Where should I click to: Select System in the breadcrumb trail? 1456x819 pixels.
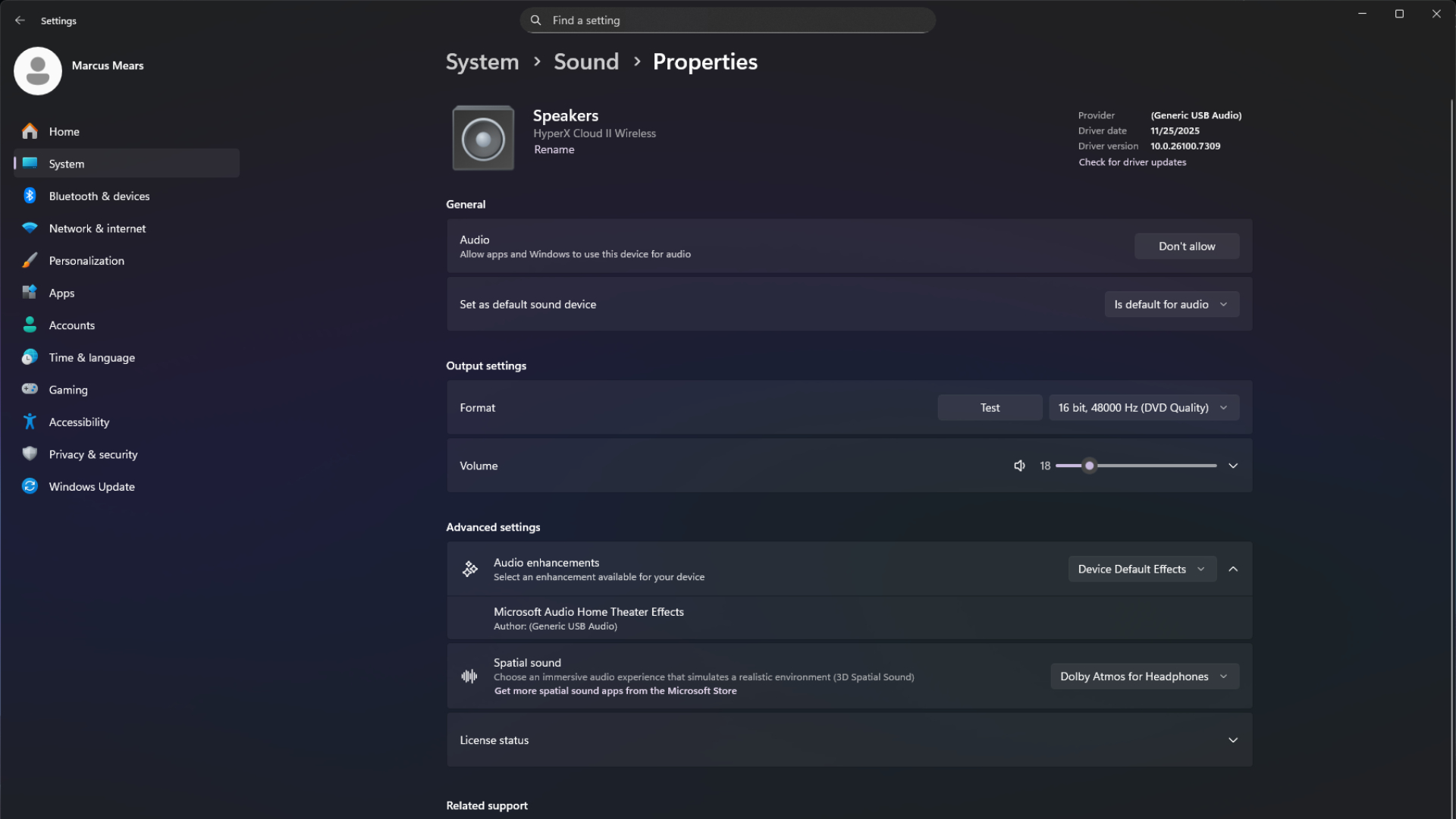pos(482,61)
